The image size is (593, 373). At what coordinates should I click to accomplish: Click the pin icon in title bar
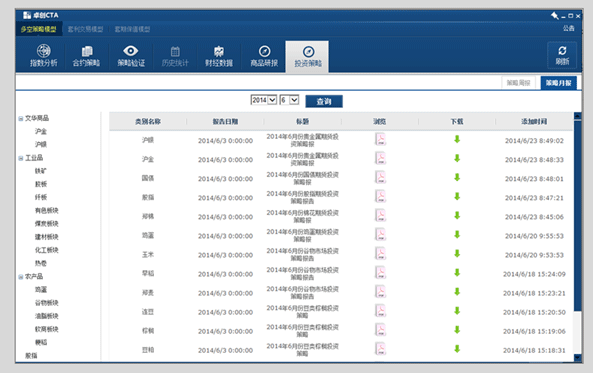pyautogui.click(x=554, y=16)
